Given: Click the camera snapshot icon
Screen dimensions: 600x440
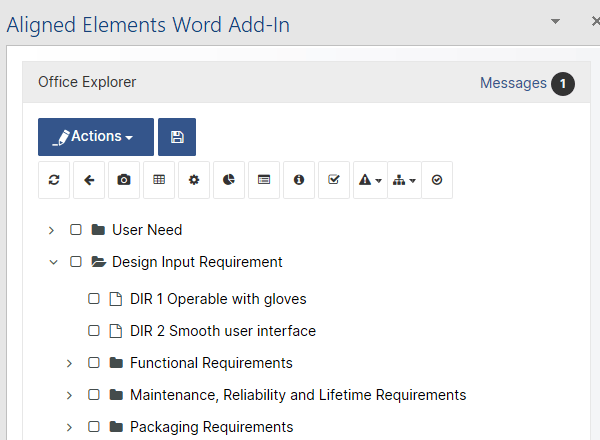Looking at the screenshot, I should pyautogui.click(x=124, y=180).
